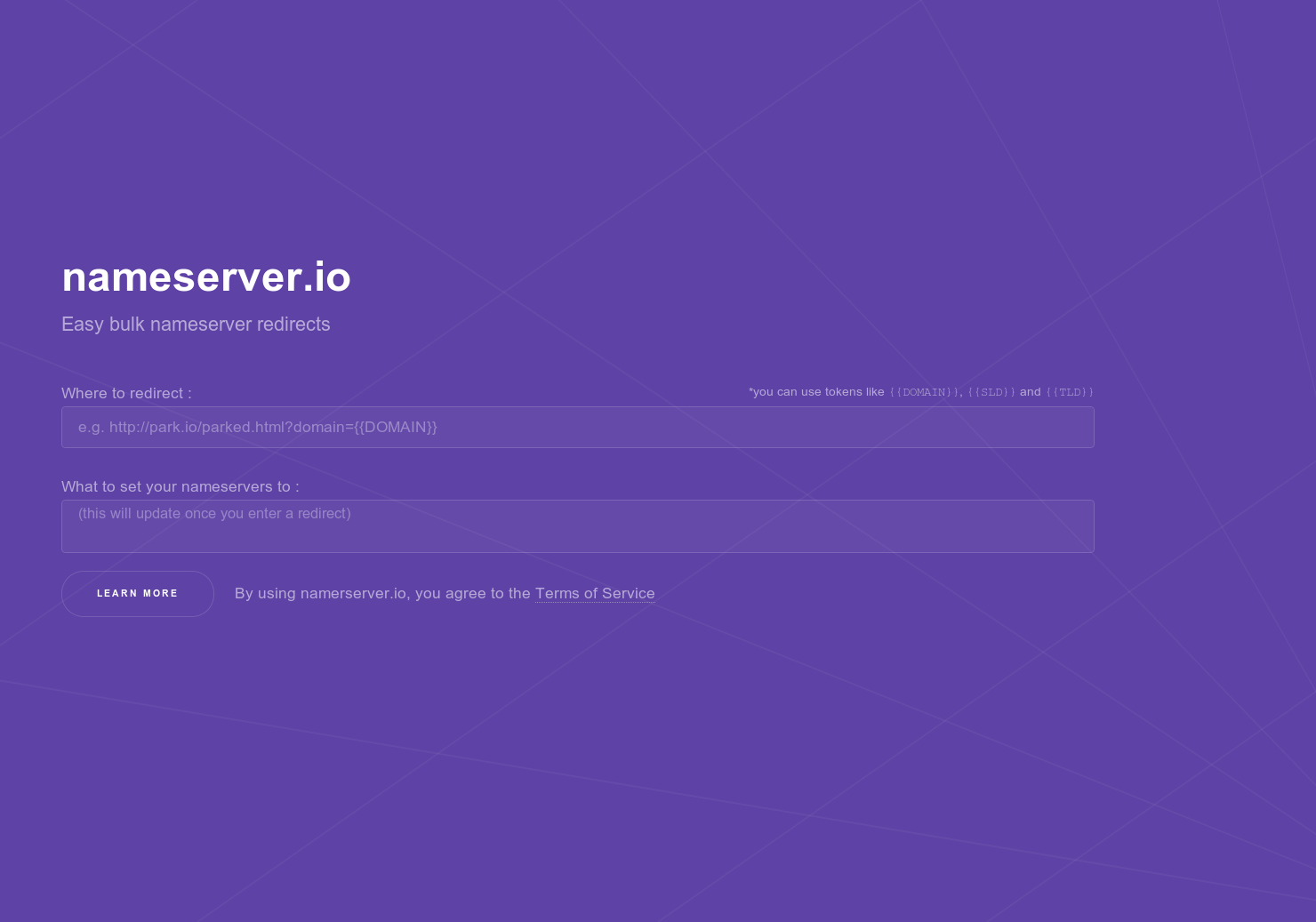Select the {{SLD}} token hint text
This screenshot has width=1316, height=922.
point(990,391)
